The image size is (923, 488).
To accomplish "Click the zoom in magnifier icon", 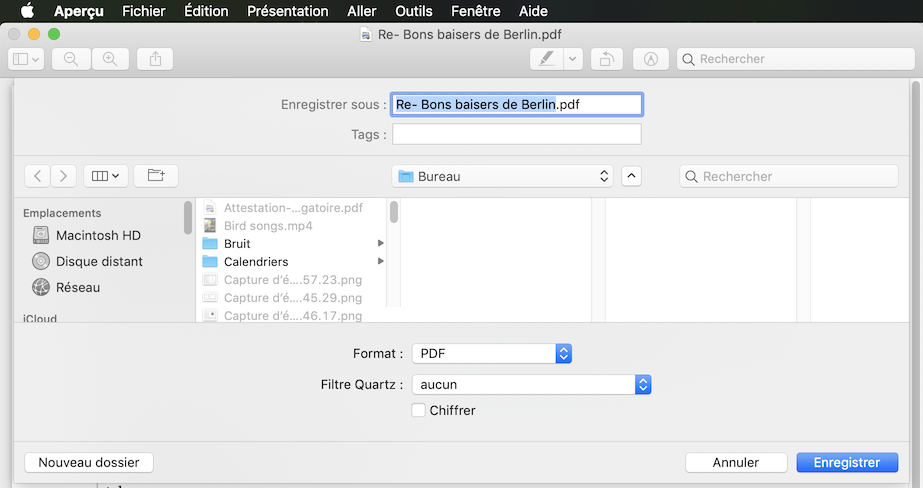I will pos(110,59).
